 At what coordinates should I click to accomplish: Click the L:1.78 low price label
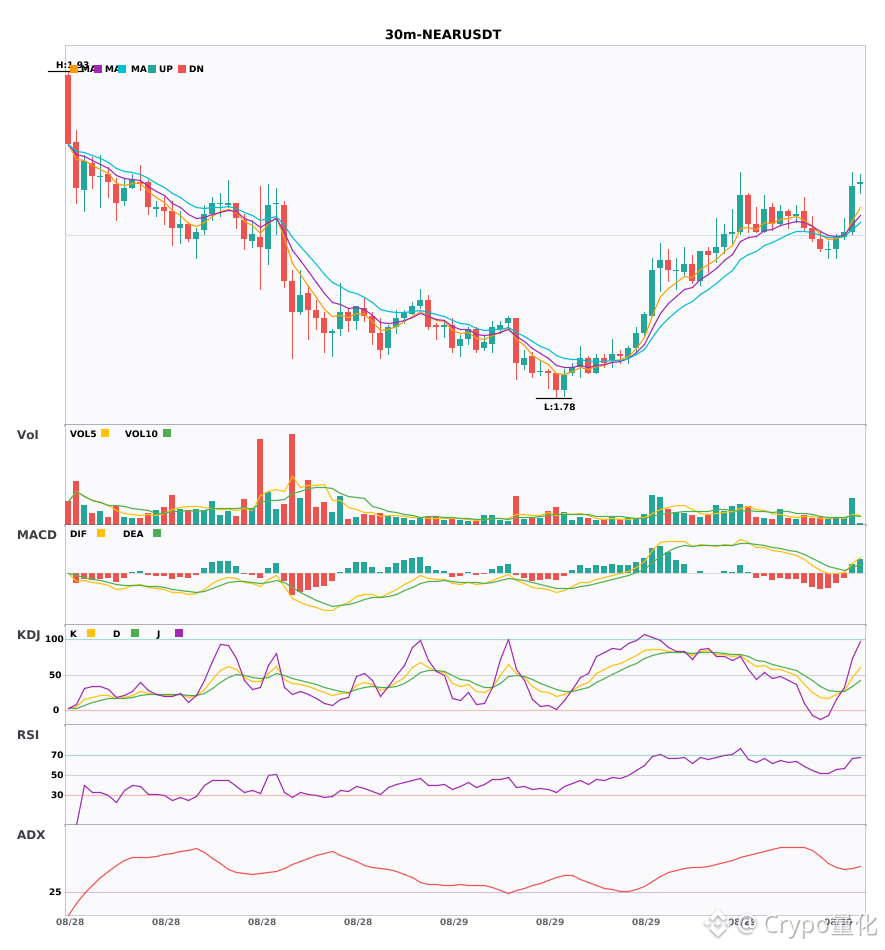(x=559, y=407)
